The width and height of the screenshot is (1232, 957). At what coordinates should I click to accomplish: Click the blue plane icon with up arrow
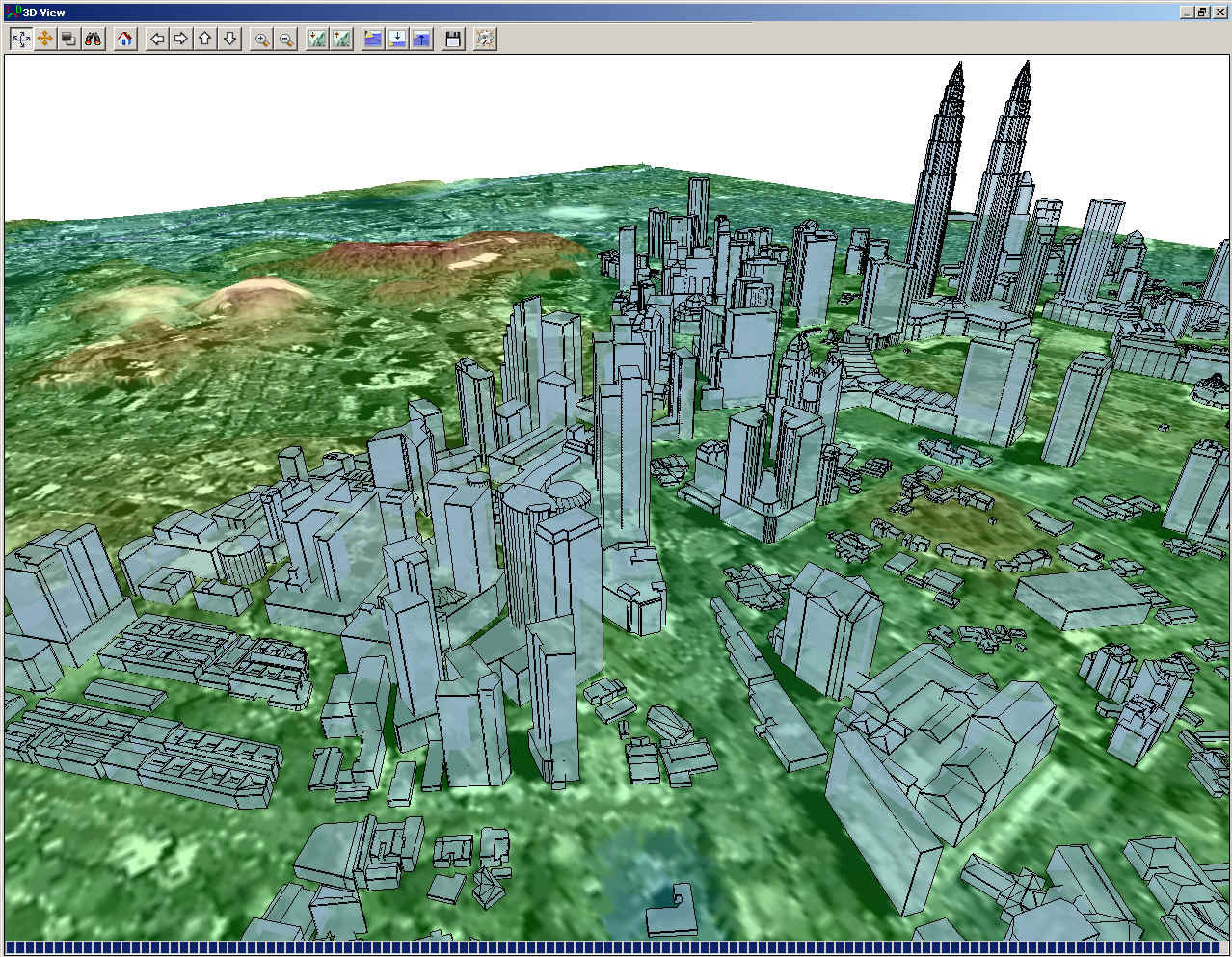click(x=421, y=39)
